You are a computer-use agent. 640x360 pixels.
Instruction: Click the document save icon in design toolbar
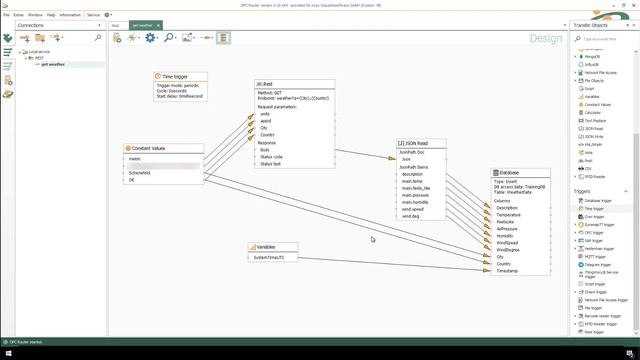pos(117,38)
